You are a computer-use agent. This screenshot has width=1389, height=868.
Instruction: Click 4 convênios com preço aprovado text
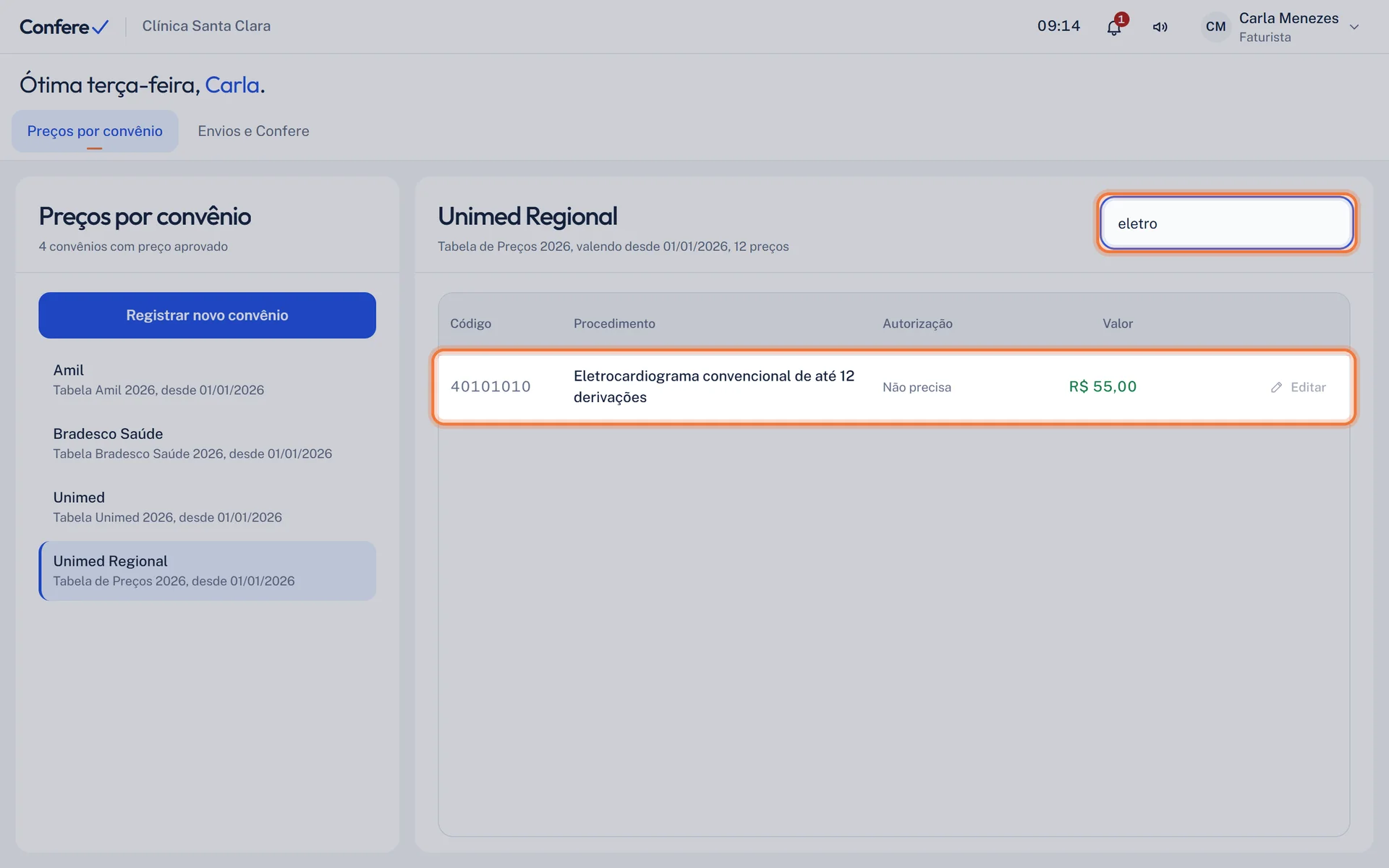point(133,247)
